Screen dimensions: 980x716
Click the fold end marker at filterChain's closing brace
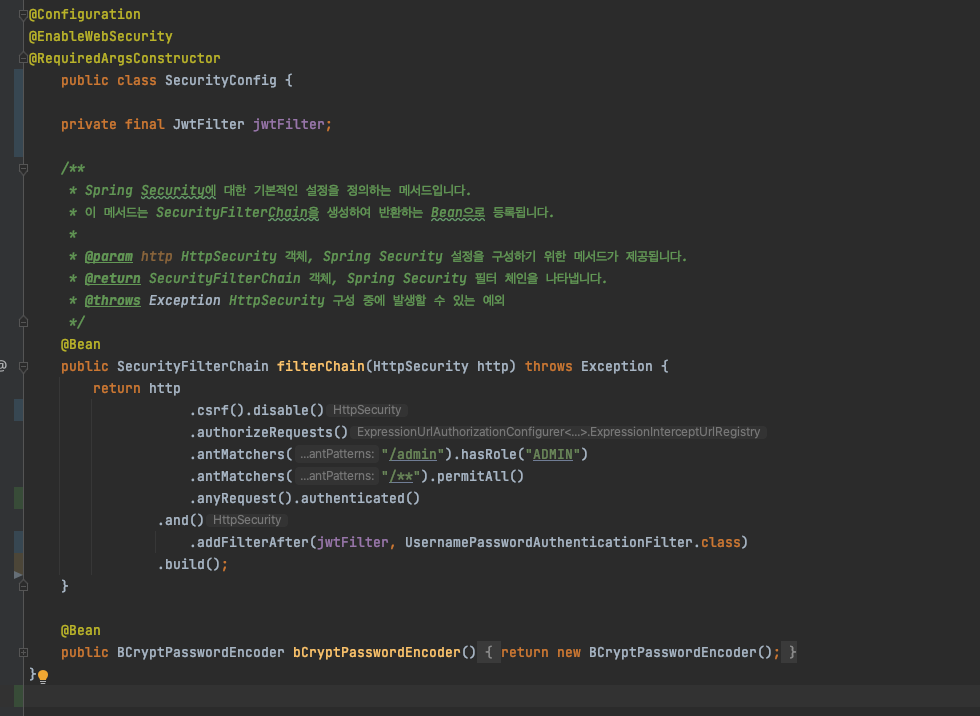pyautogui.click(x=23, y=586)
